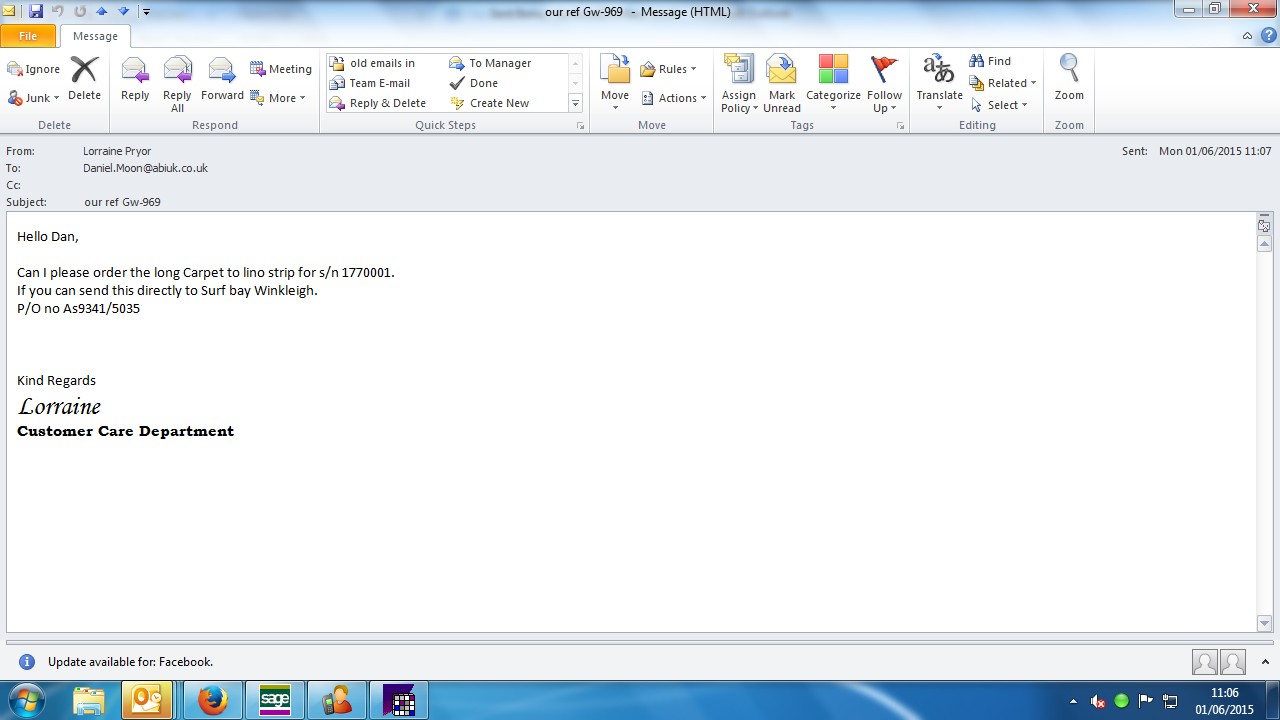Image resolution: width=1280 pixels, height=720 pixels.
Task: Open the File tab
Action: click(28, 36)
